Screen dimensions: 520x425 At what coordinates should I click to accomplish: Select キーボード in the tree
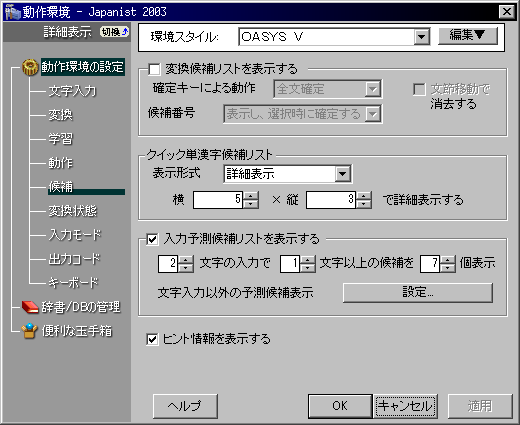74,283
